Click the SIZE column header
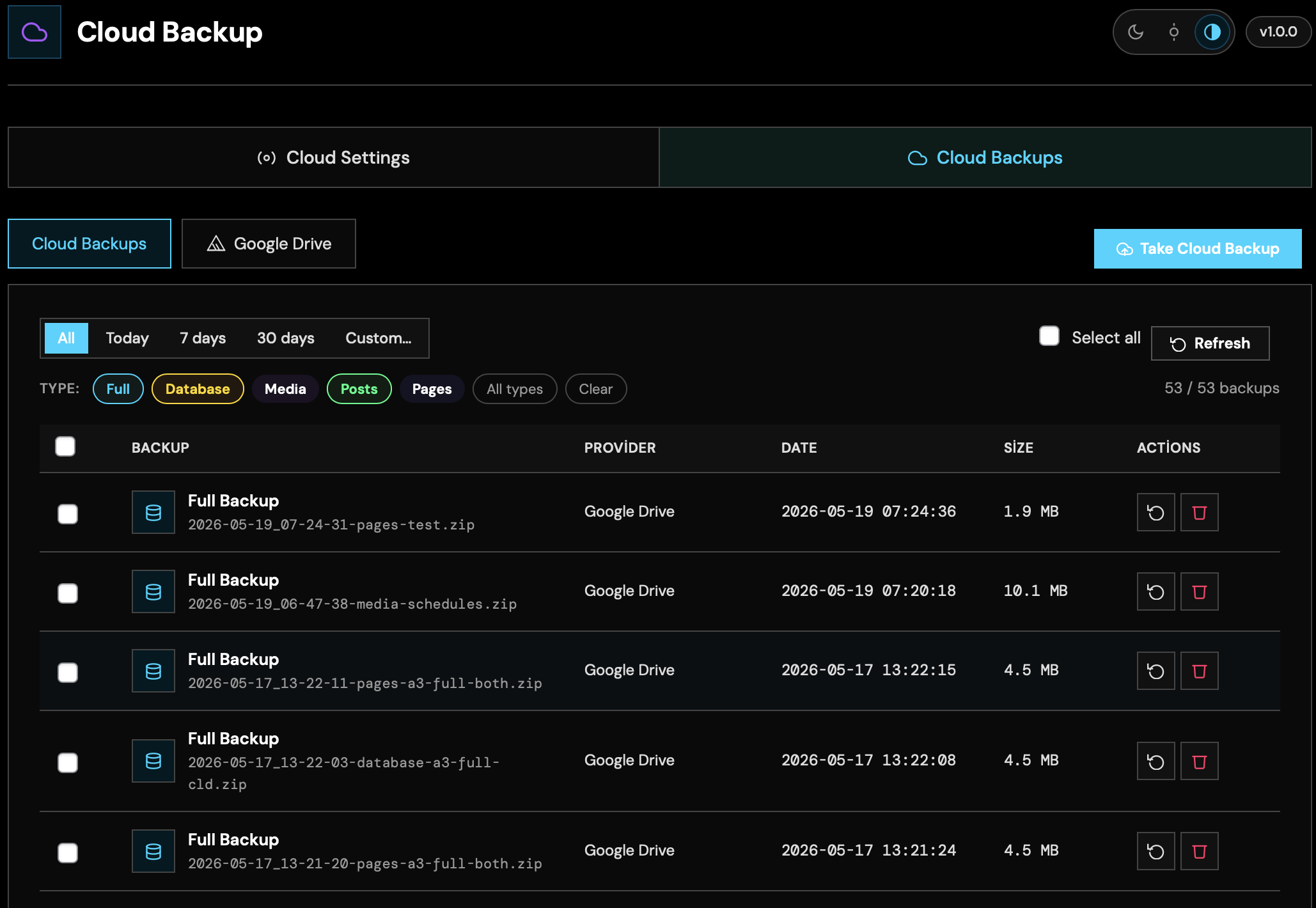 [1019, 448]
